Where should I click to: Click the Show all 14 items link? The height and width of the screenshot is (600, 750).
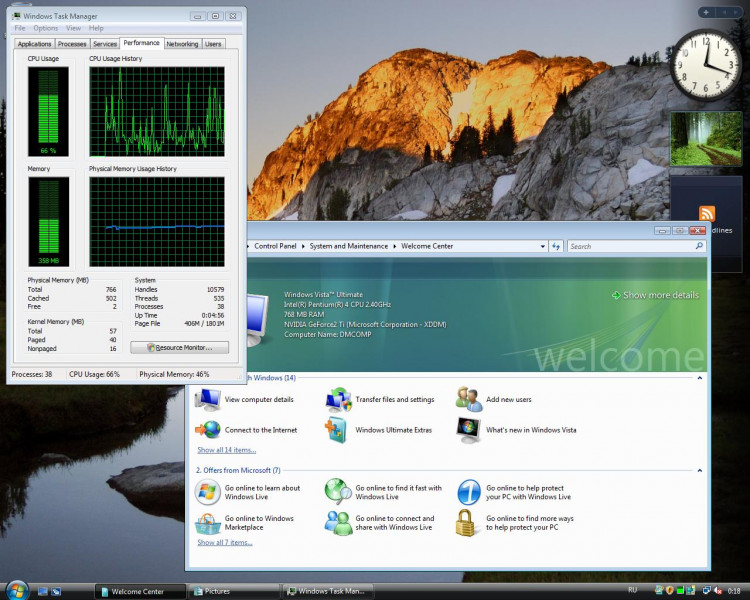coord(227,450)
